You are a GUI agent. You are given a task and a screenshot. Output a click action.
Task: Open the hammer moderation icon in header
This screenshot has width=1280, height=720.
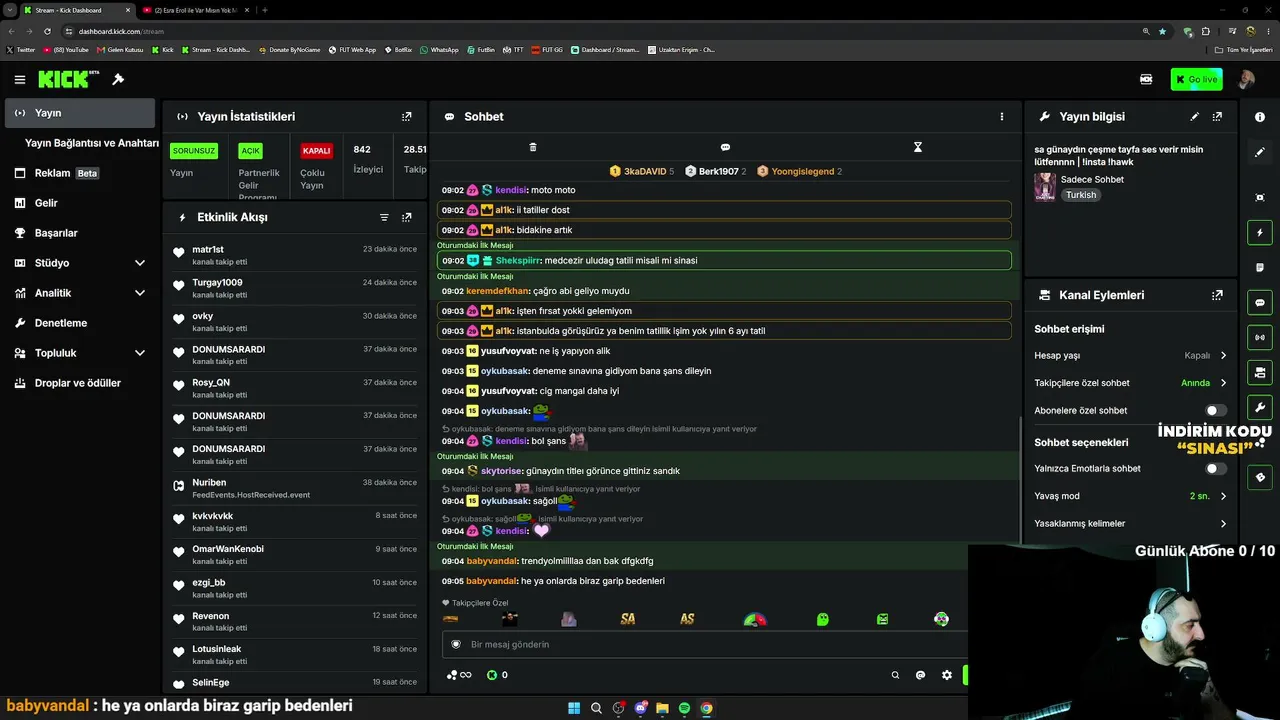pyautogui.click(x=118, y=80)
